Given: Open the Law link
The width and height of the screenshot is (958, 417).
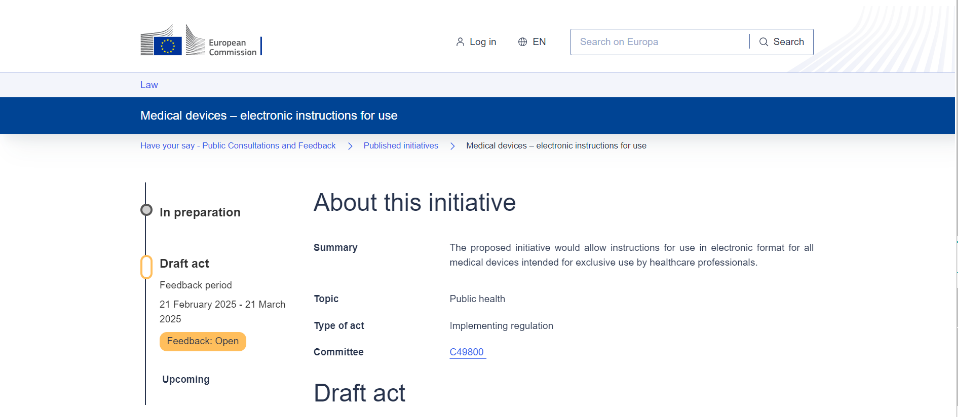Looking at the screenshot, I should tap(149, 85).
